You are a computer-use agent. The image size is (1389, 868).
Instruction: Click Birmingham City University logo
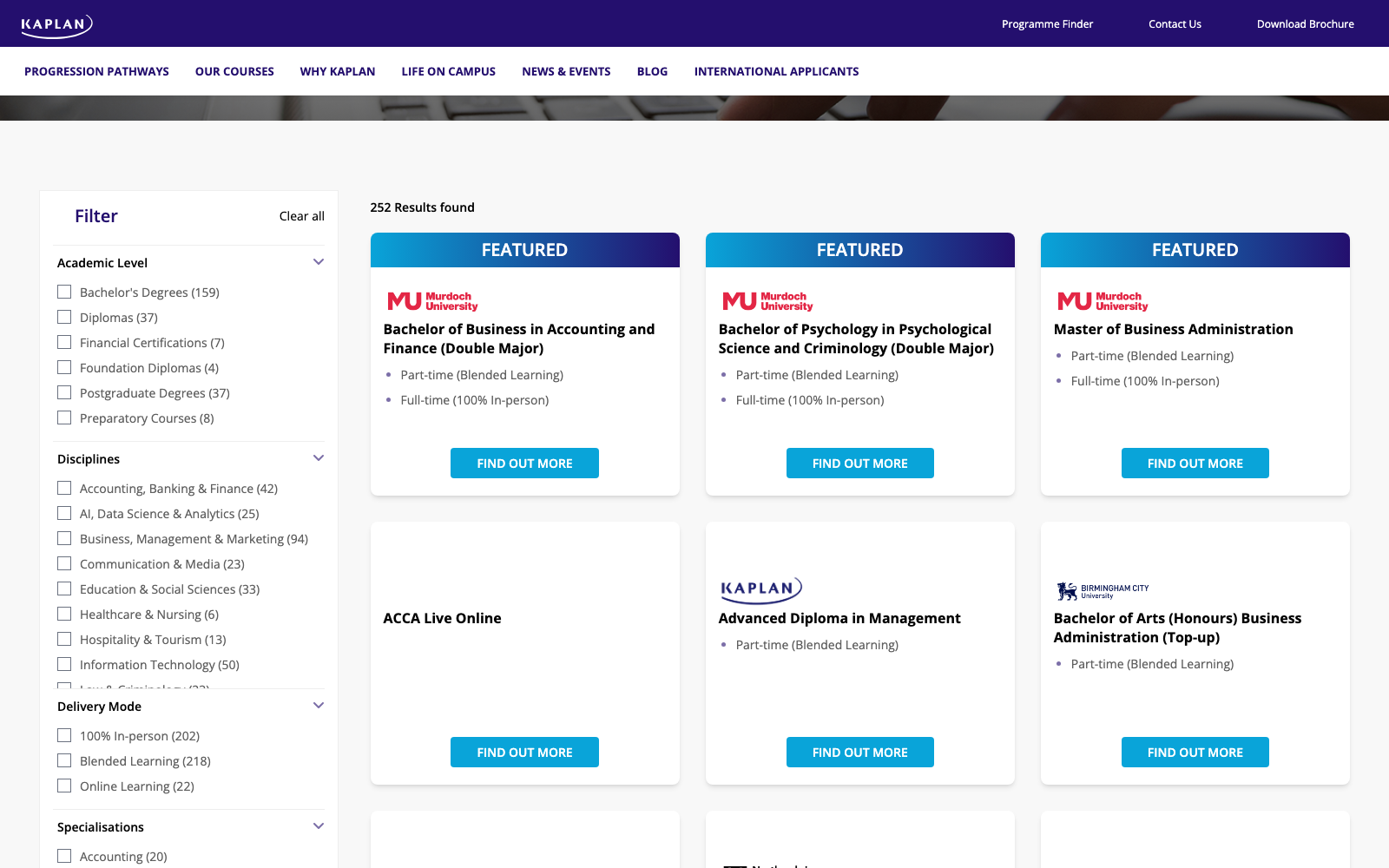(1103, 591)
